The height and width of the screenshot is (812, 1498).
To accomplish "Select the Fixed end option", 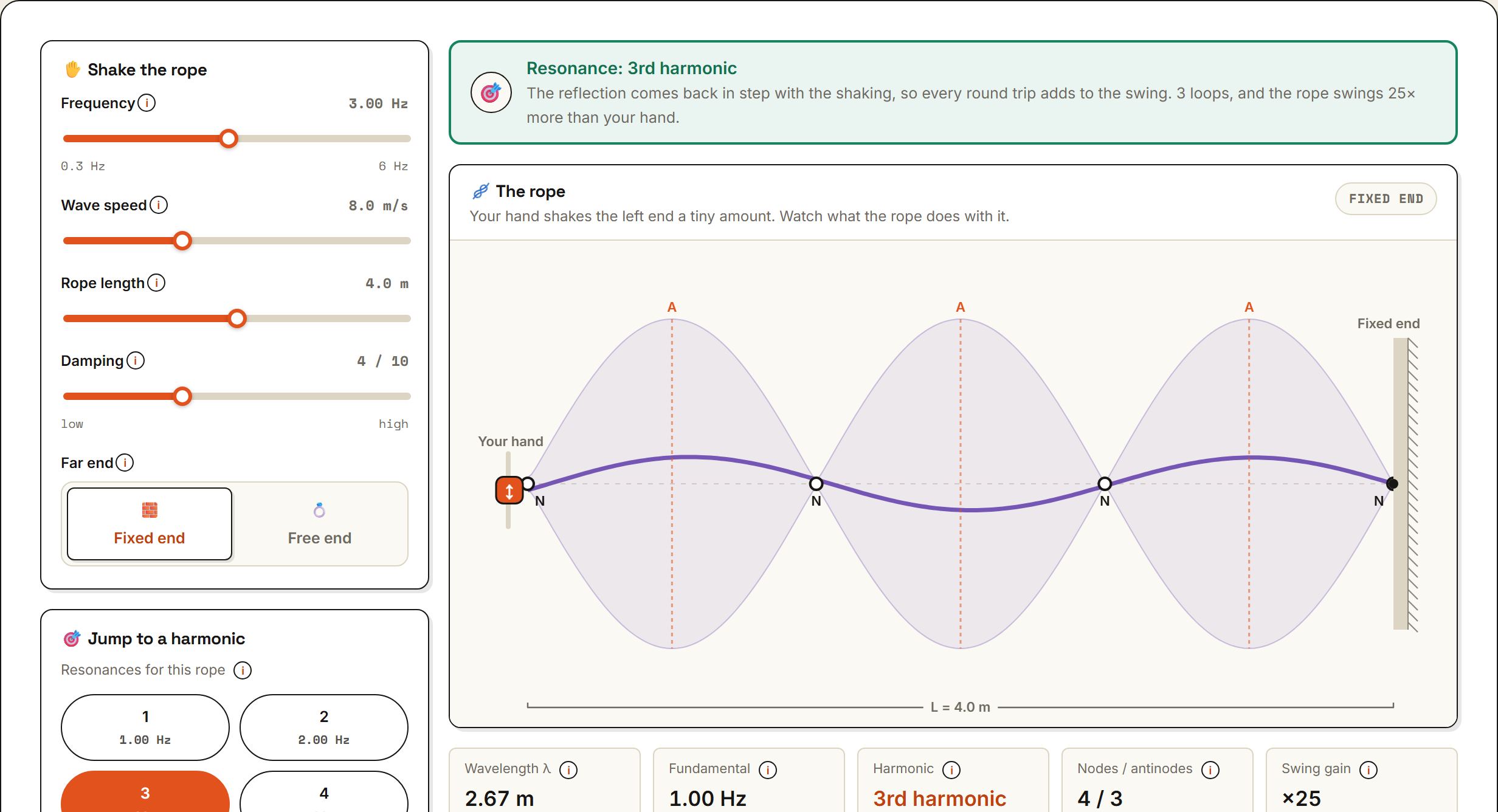I will [150, 524].
